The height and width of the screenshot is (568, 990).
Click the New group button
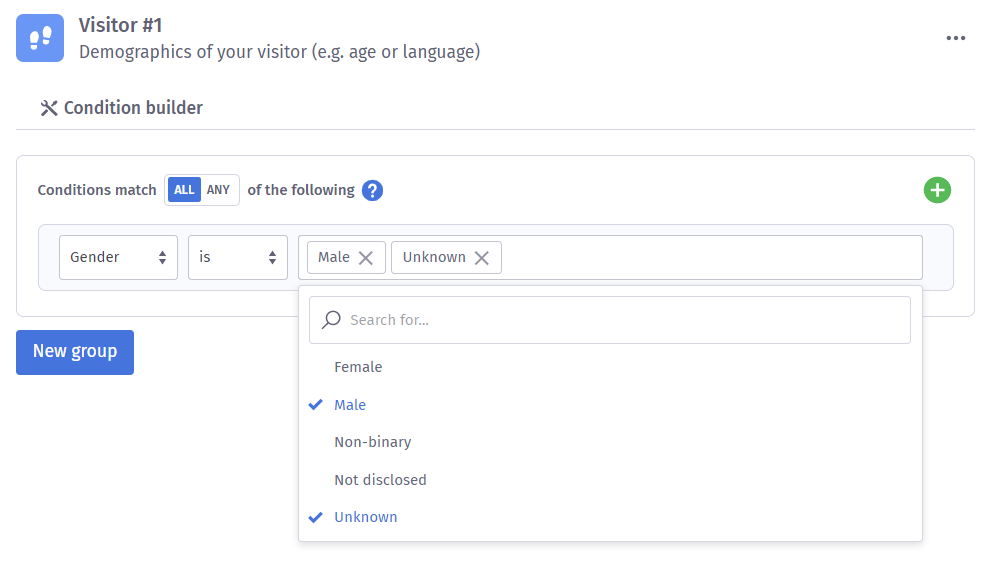tap(75, 352)
